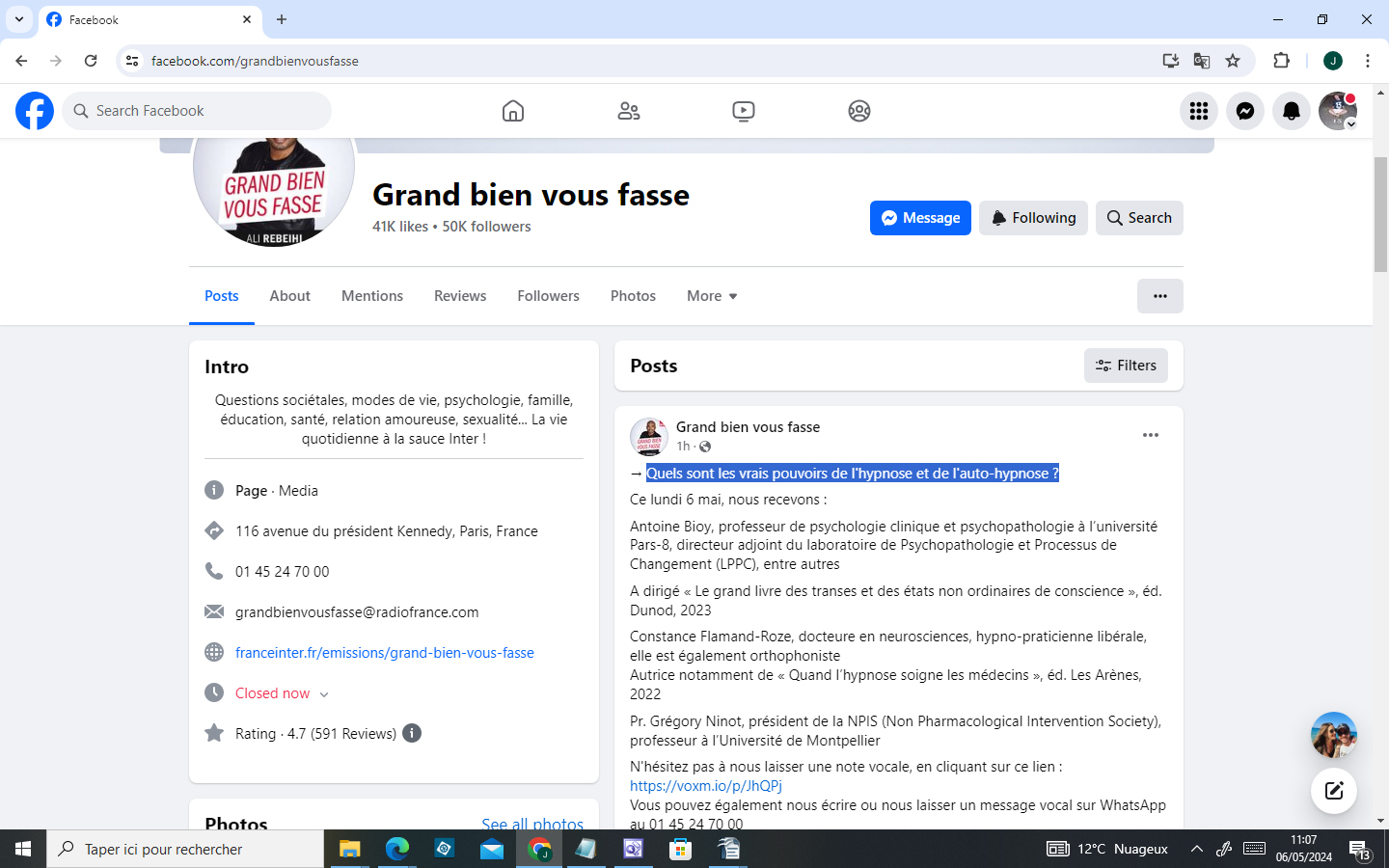Open Facebook Home feed icon
The width and height of the screenshot is (1389, 868).
click(513, 111)
